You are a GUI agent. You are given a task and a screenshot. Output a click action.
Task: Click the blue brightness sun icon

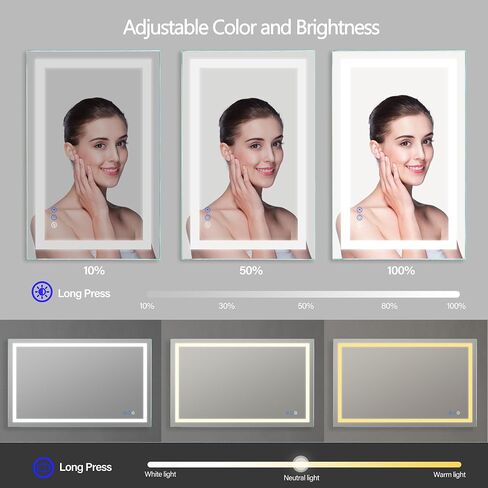[42, 292]
